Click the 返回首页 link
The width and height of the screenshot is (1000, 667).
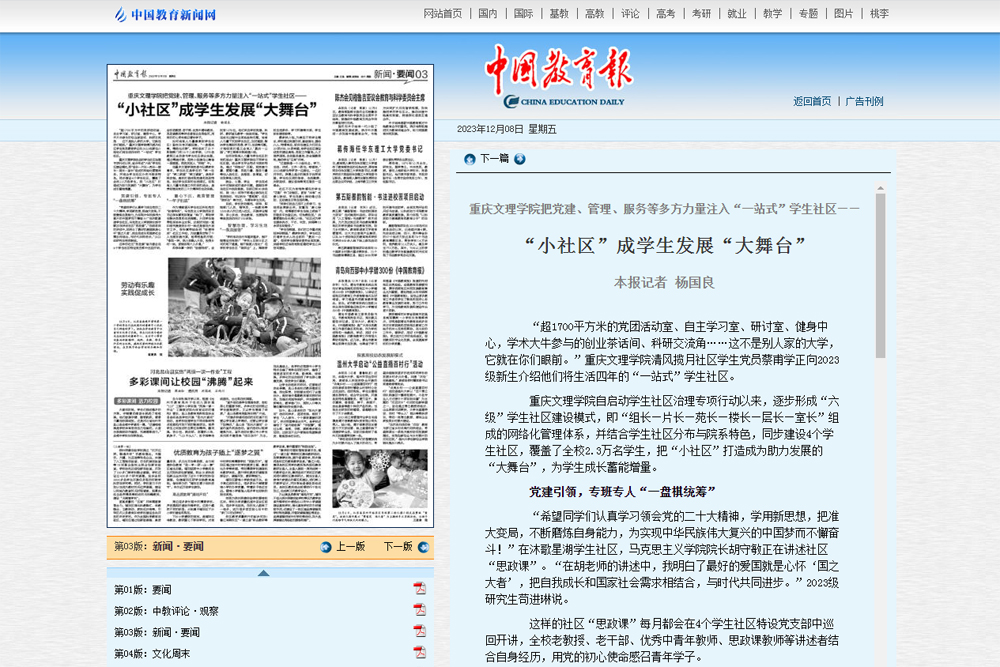point(812,101)
